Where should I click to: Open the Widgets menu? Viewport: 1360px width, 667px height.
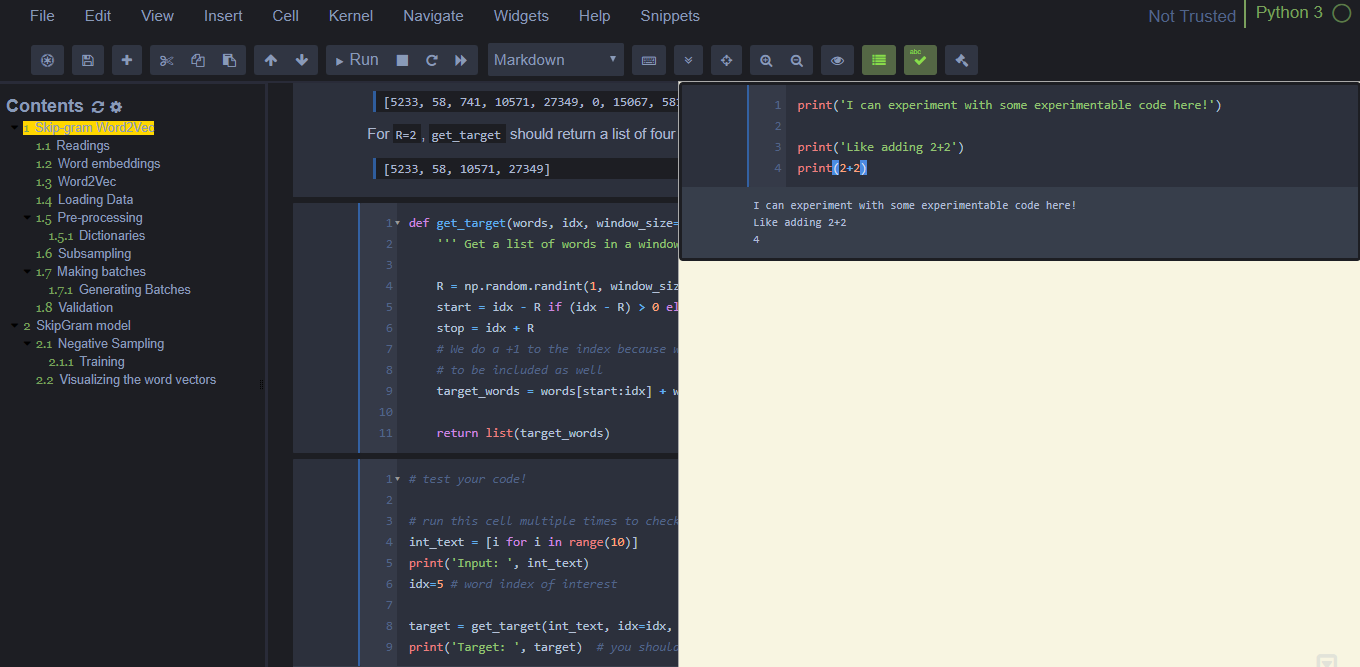pos(521,15)
